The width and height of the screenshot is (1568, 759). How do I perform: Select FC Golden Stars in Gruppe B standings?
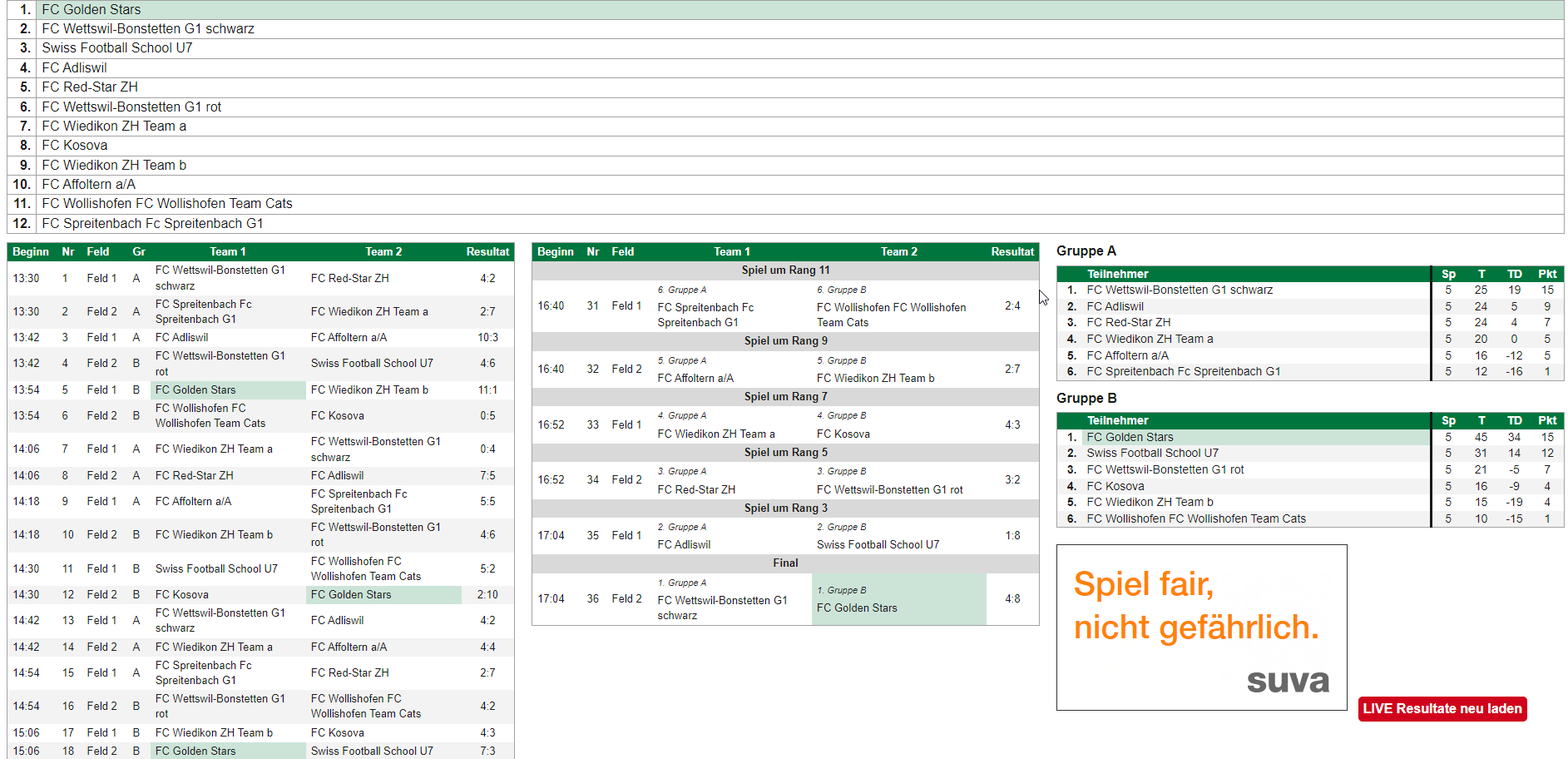point(1130,437)
